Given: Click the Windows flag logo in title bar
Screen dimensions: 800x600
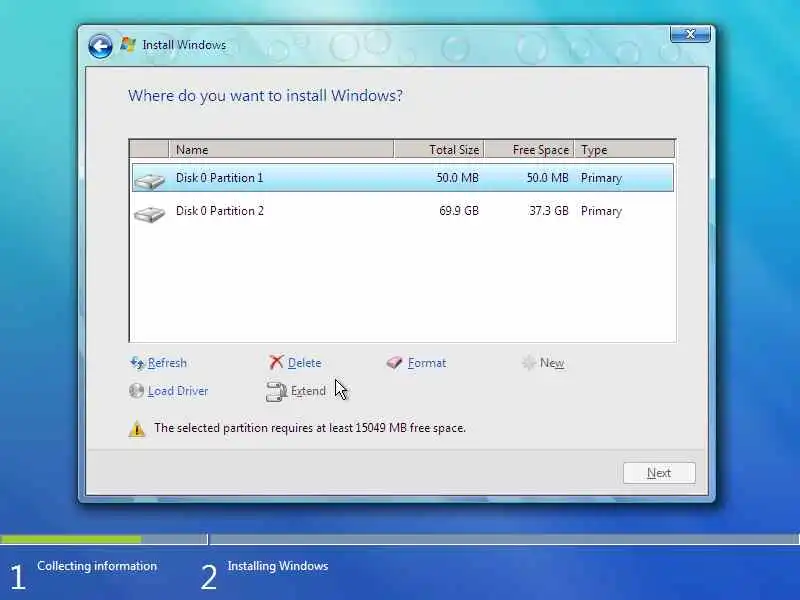Looking at the screenshot, I should click(128, 44).
